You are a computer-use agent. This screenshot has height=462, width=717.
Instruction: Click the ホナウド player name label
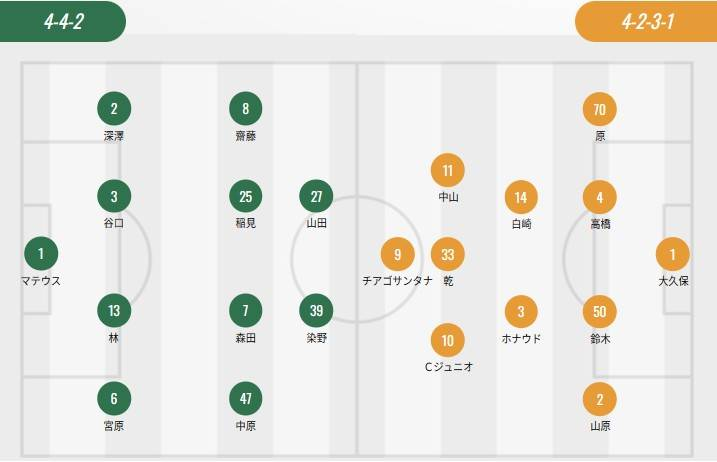pyautogui.click(x=521, y=338)
